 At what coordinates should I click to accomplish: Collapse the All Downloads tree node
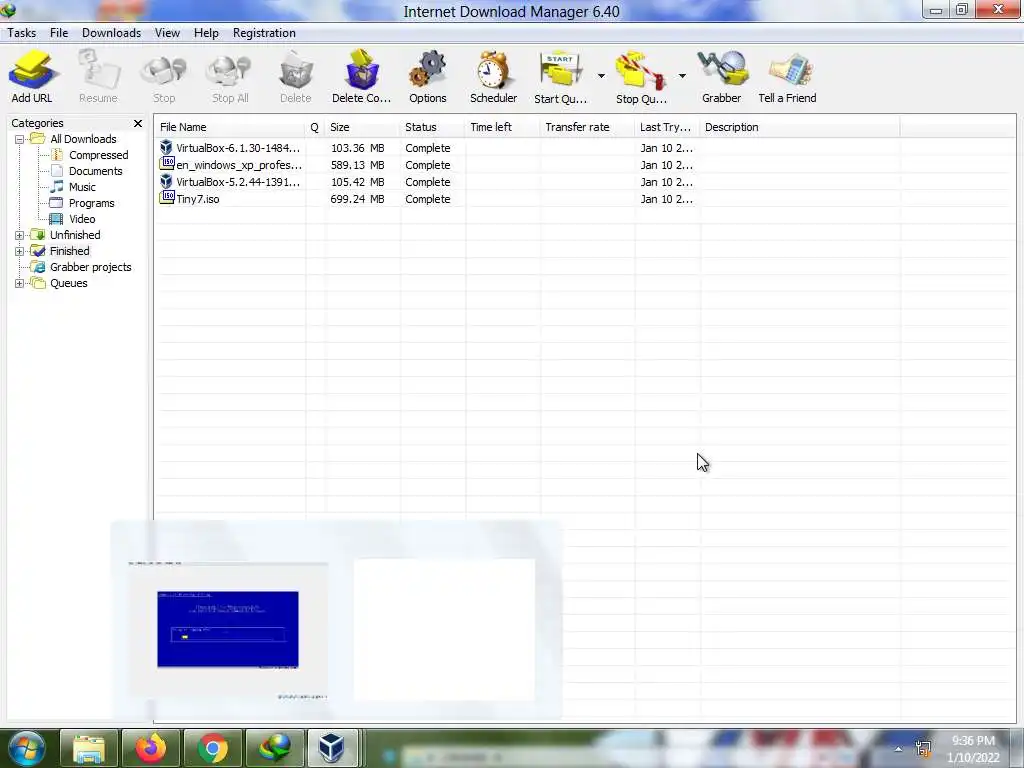[20, 139]
